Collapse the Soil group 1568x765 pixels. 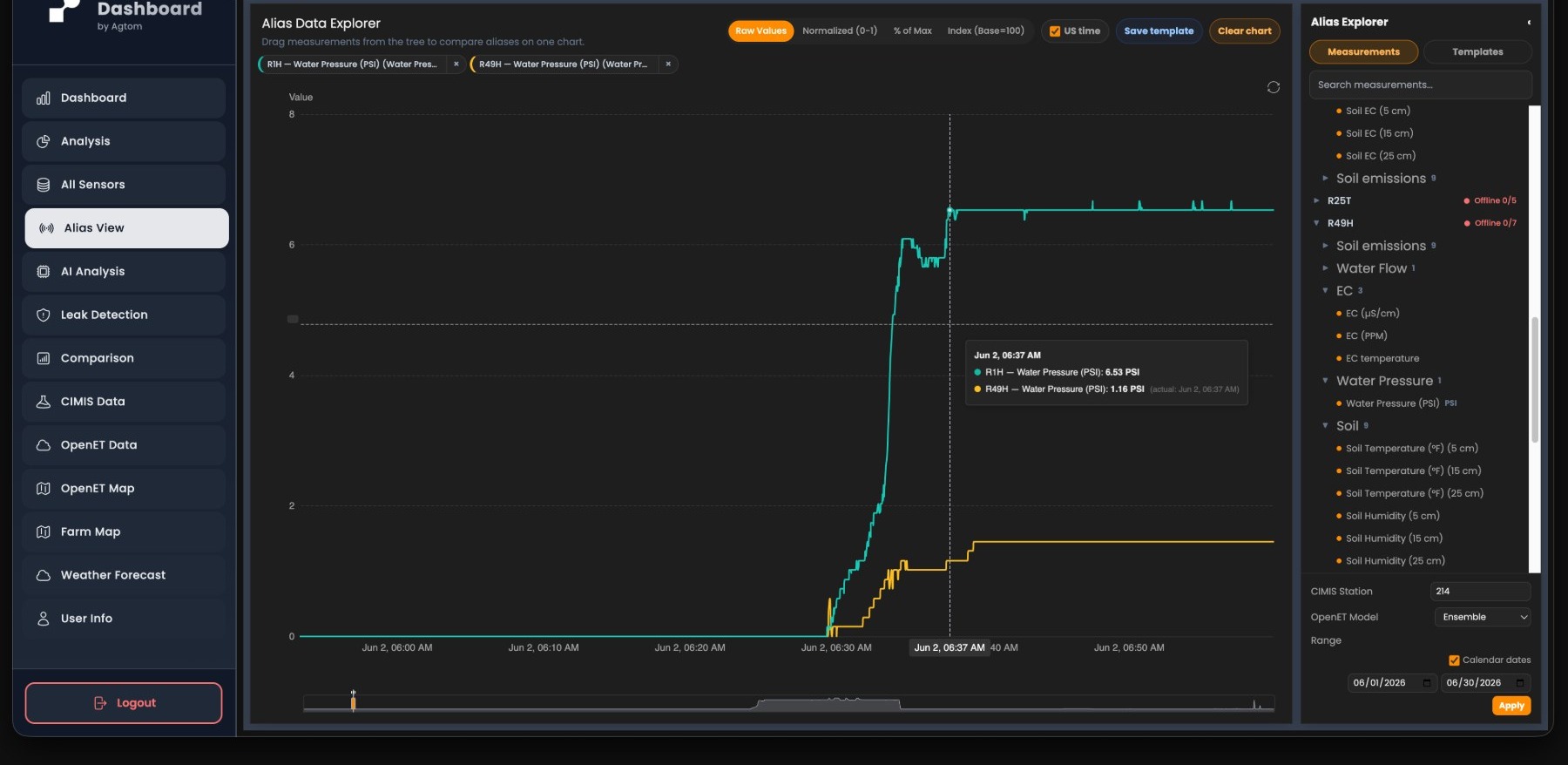[x=1326, y=426]
